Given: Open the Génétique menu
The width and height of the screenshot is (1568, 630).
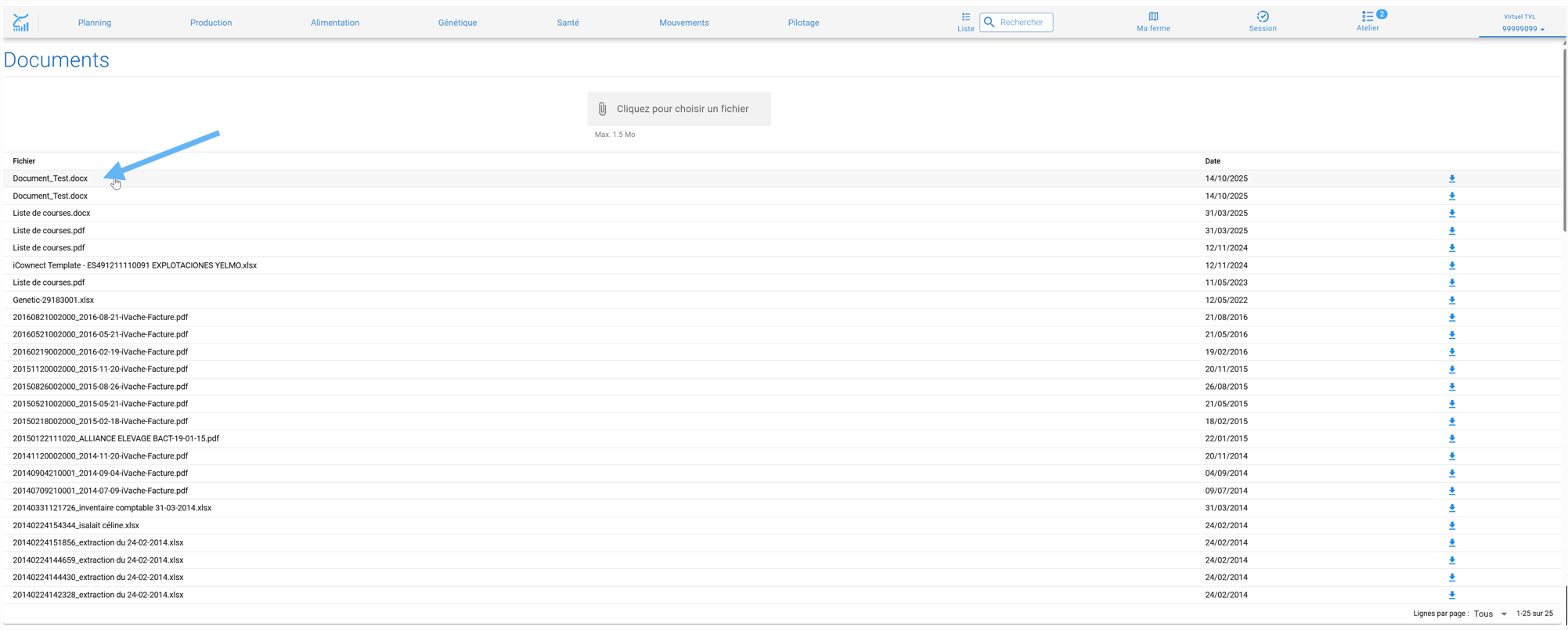Looking at the screenshot, I should (x=457, y=23).
